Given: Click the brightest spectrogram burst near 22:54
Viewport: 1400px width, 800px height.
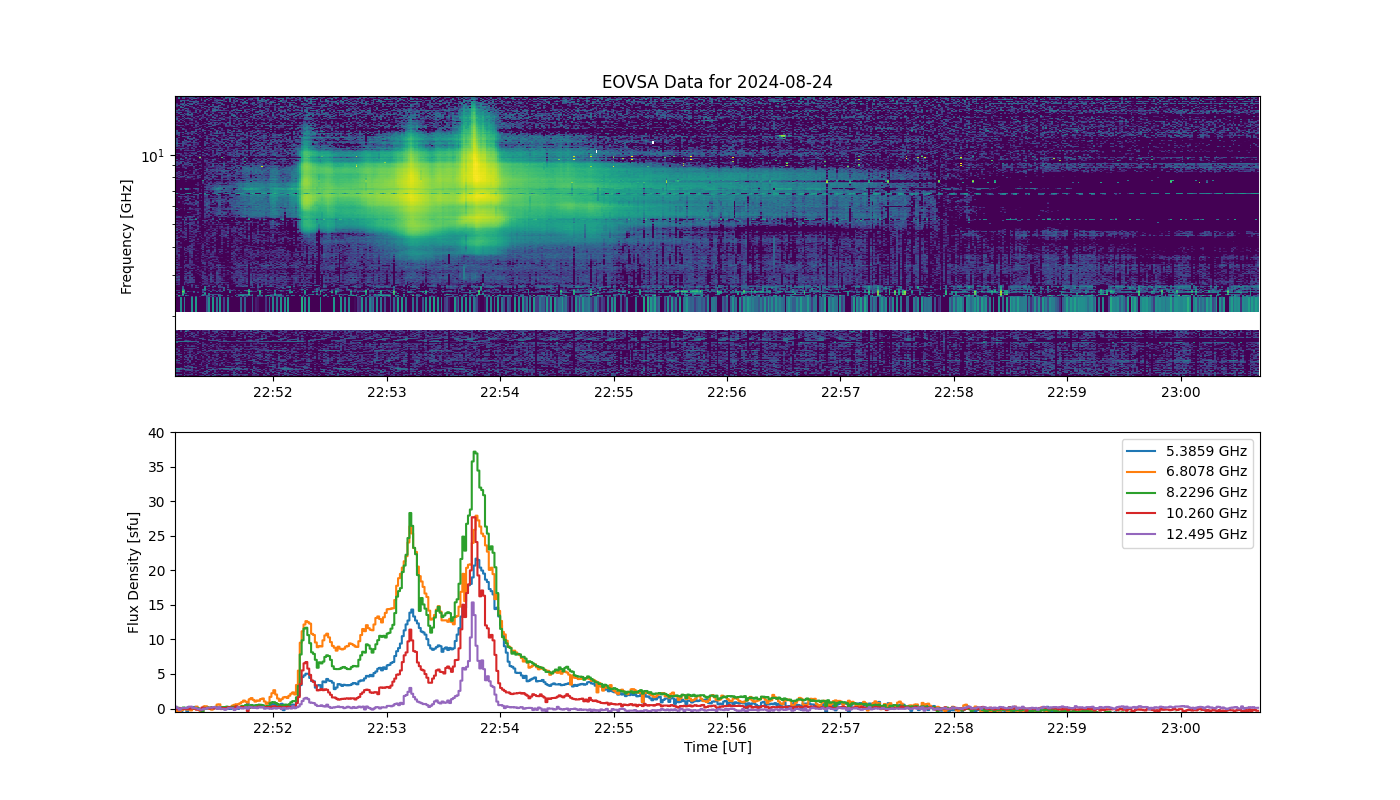Looking at the screenshot, I should (x=479, y=170).
